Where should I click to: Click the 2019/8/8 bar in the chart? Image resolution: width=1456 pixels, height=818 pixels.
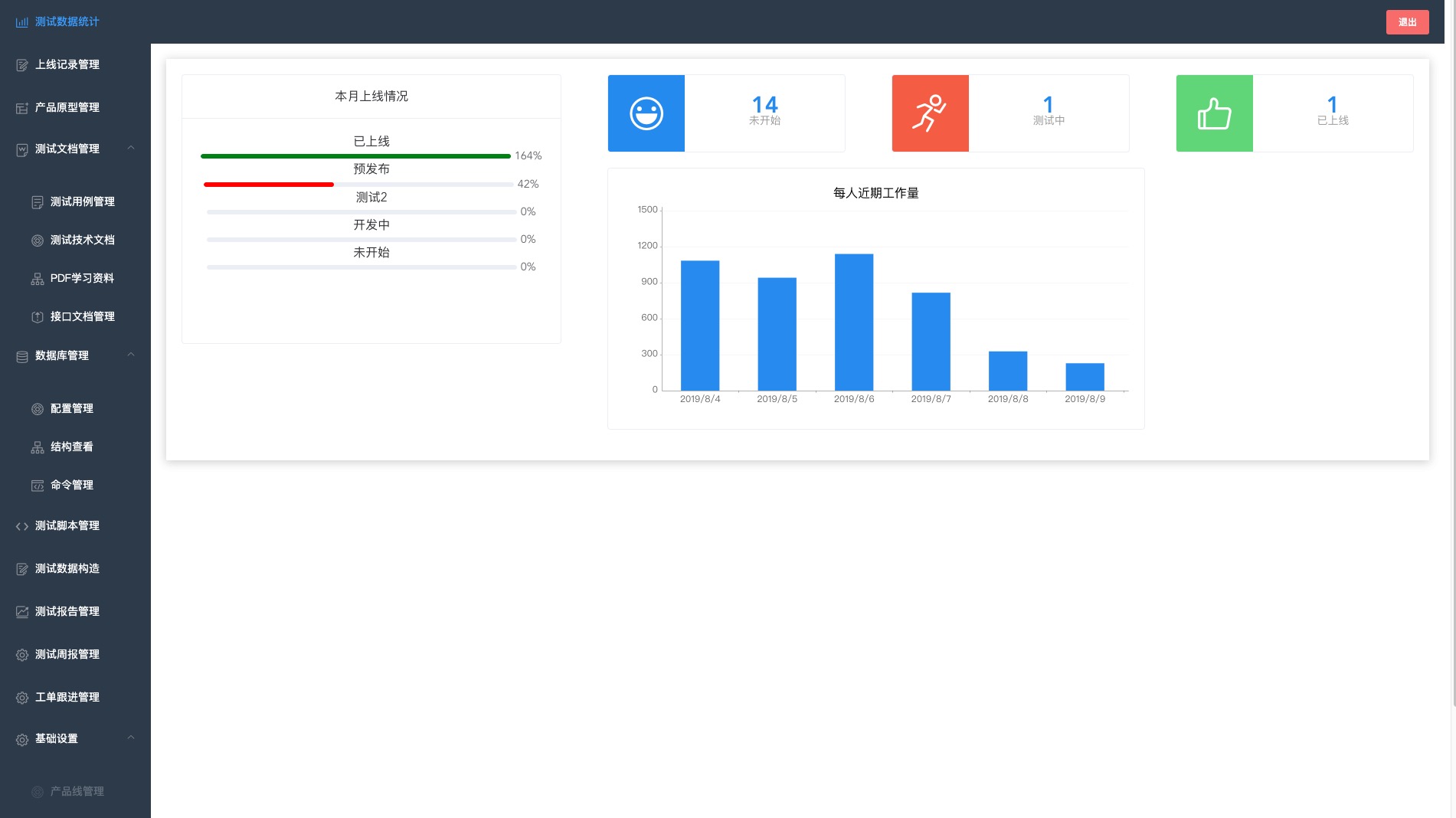[1008, 371]
